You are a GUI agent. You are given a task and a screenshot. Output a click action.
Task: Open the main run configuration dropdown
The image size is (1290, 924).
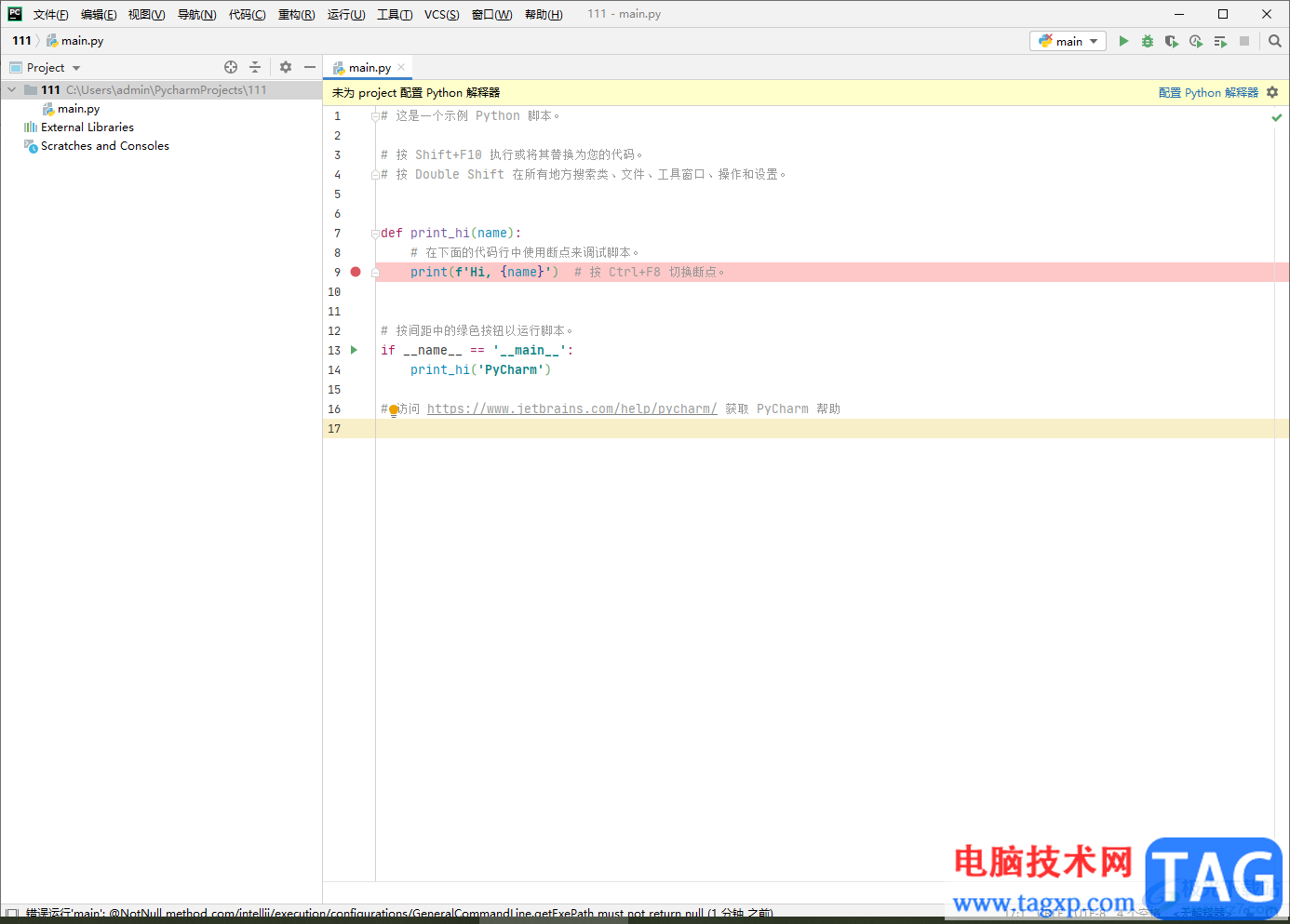tap(1068, 41)
